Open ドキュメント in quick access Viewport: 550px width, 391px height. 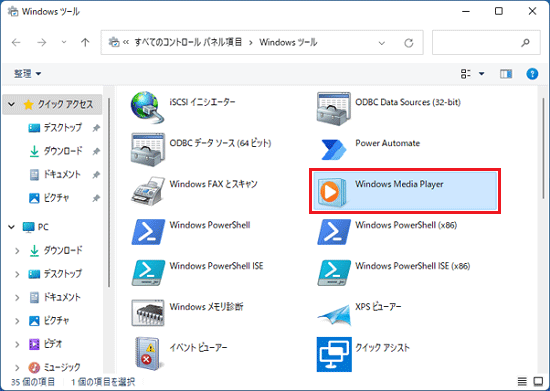(x=55, y=174)
